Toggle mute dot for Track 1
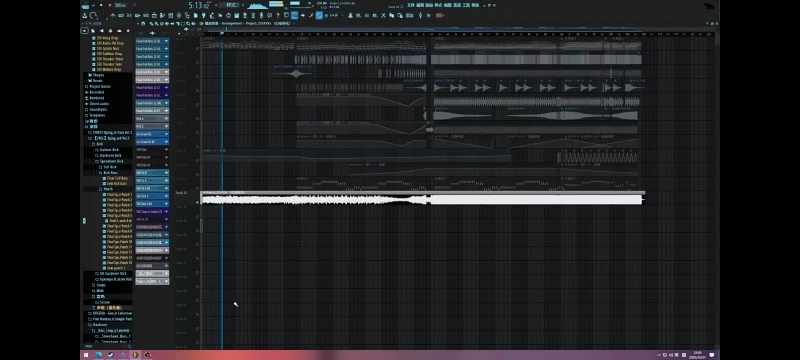Screen dimensions: 800x360 197,48
